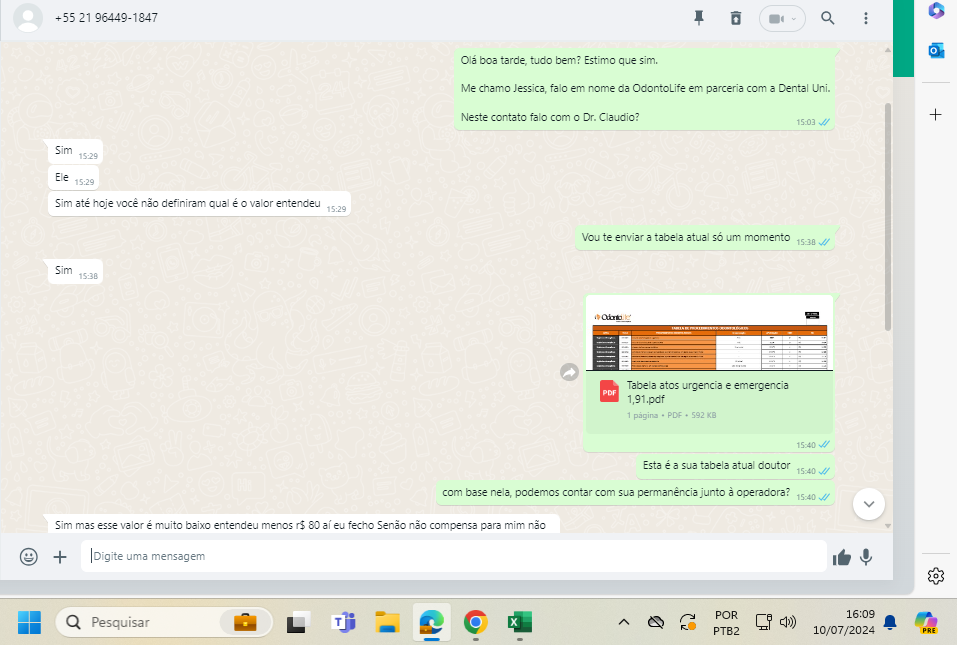Click the delete trash icon in chat header
Screen dimensions: 957x645
click(736, 18)
